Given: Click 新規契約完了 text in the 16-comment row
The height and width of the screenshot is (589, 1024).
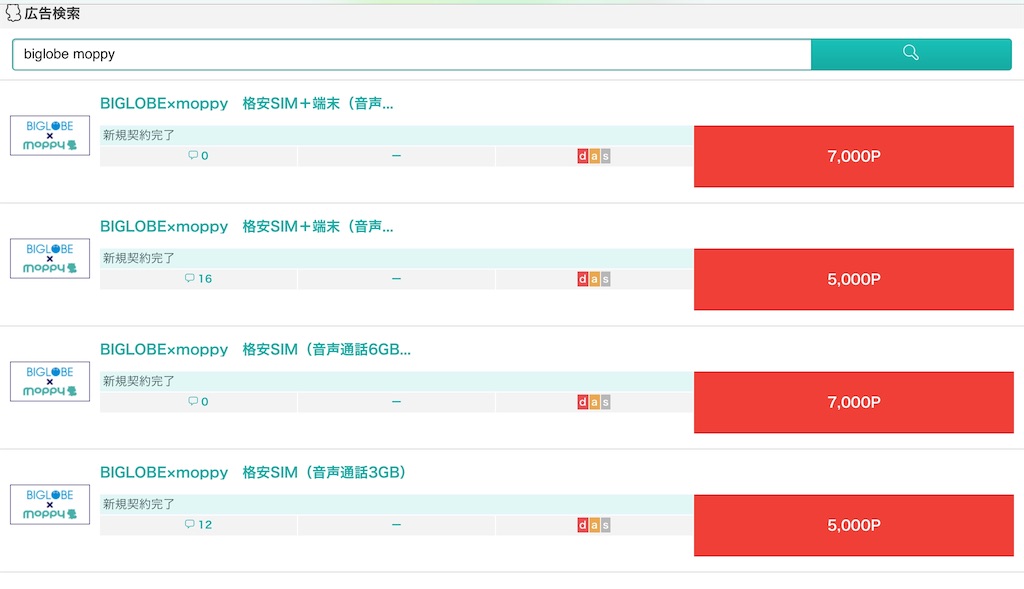Looking at the screenshot, I should 138,258.
